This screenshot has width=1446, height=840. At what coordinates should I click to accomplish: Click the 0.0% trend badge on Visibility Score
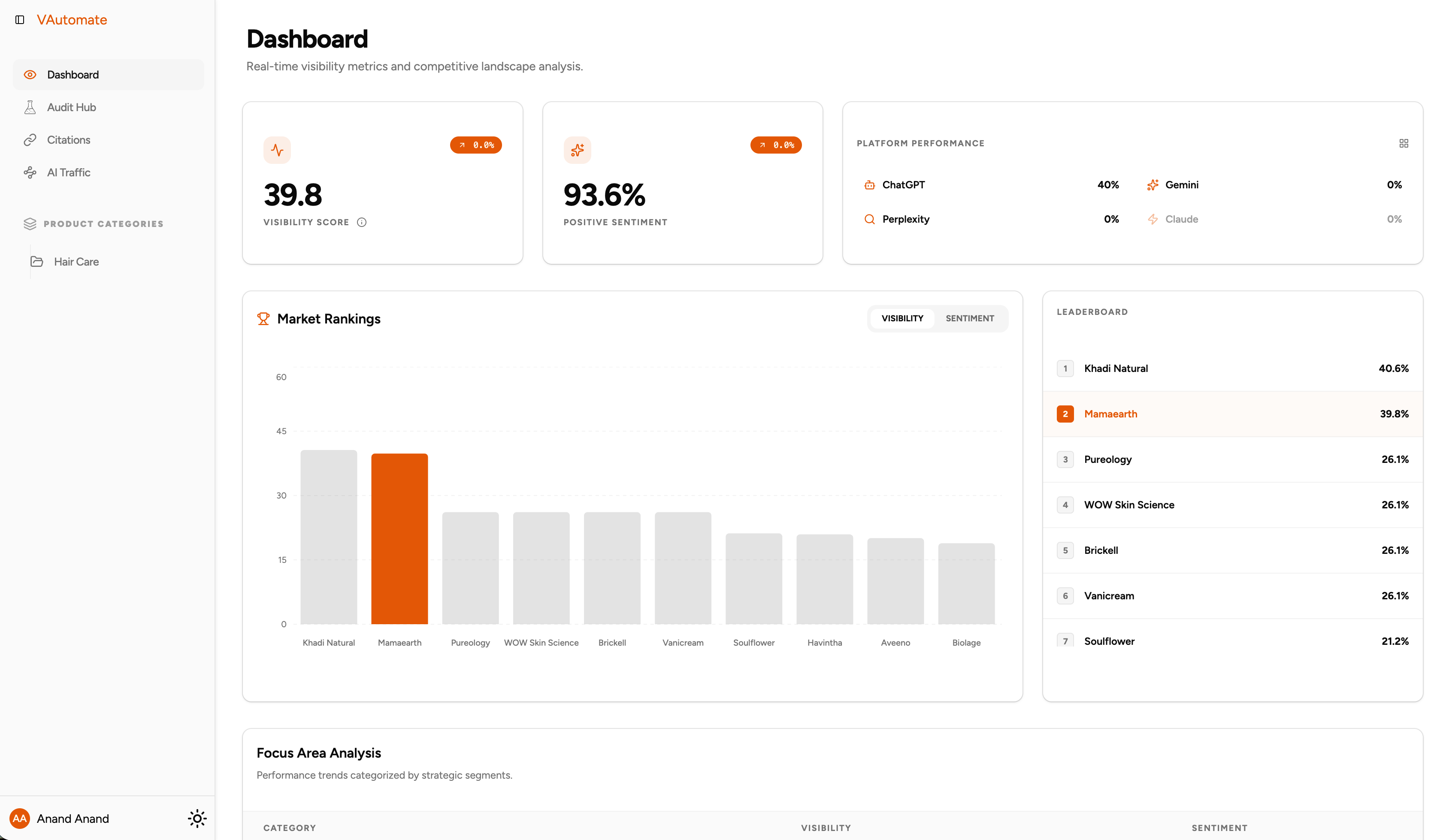476,145
